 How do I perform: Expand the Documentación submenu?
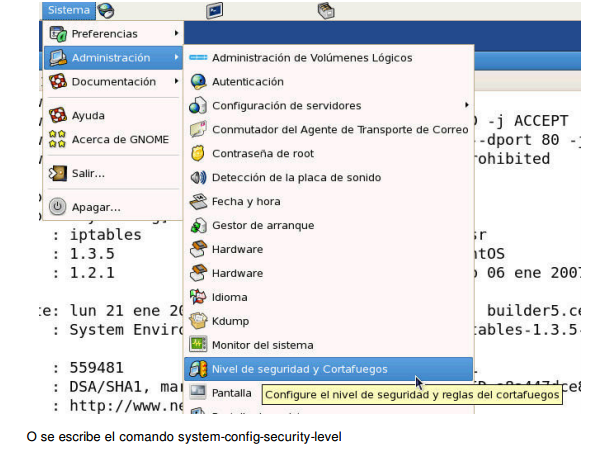(113, 82)
